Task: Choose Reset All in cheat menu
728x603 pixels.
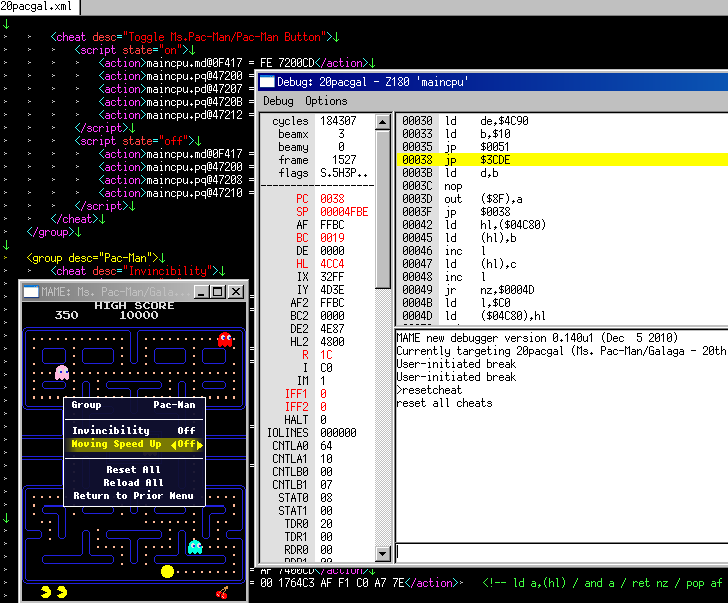Action: click(134, 469)
